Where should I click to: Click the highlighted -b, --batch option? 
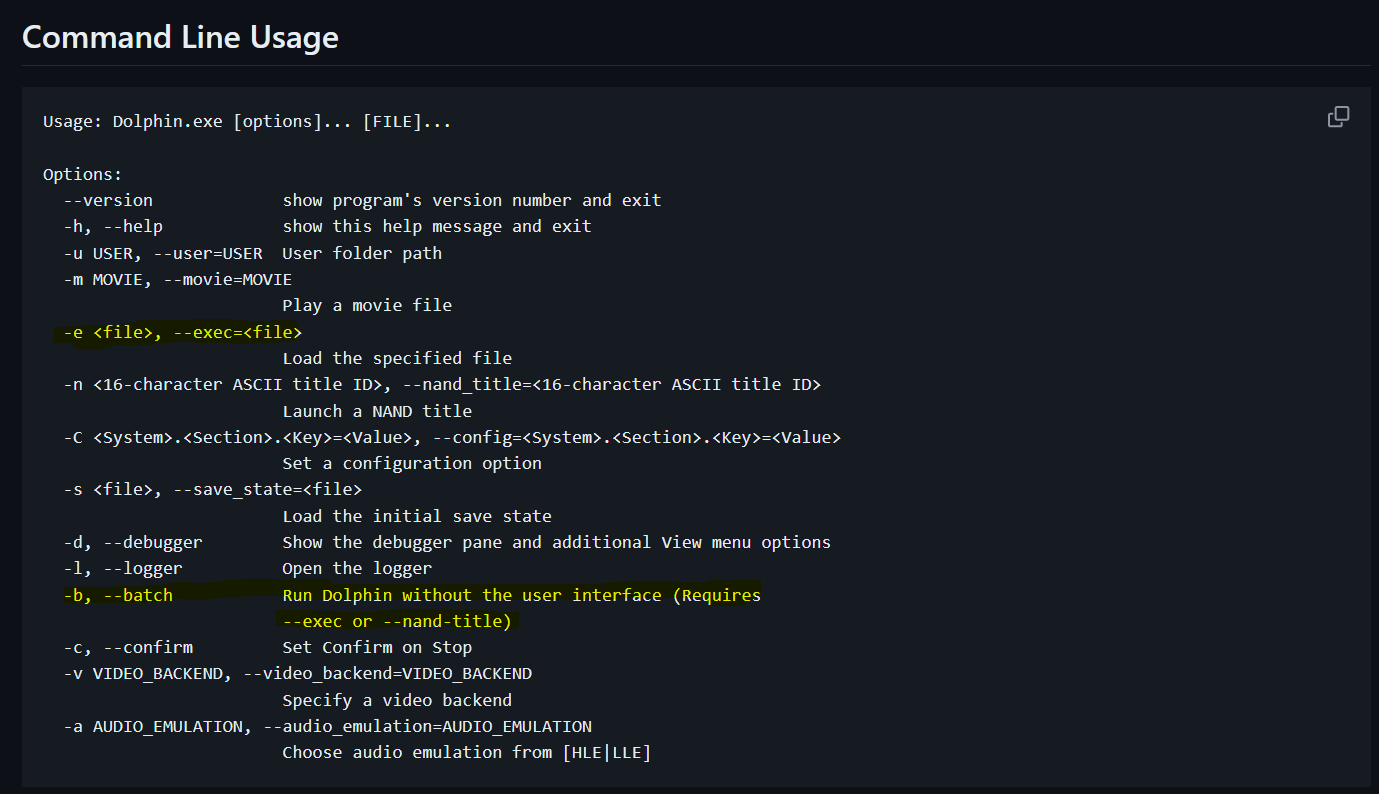(118, 595)
